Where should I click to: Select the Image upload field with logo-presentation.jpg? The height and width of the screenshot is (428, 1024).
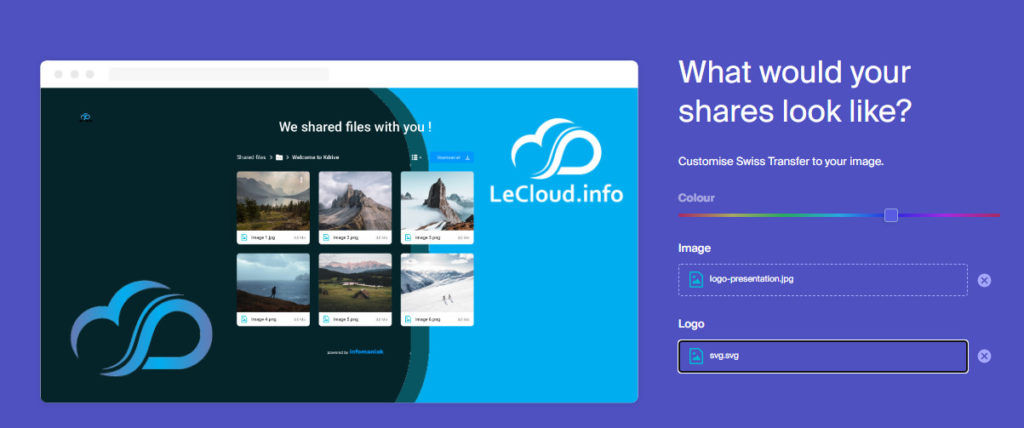coord(822,280)
